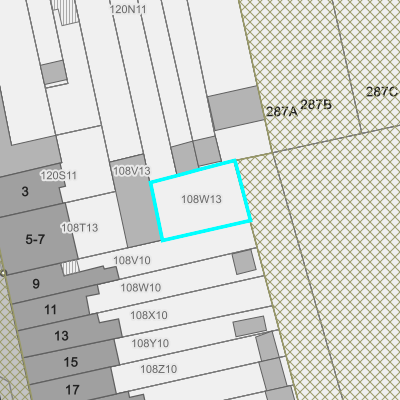
Task: Click parcel label 108Z10
Action: pyautogui.click(x=159, y=369)
